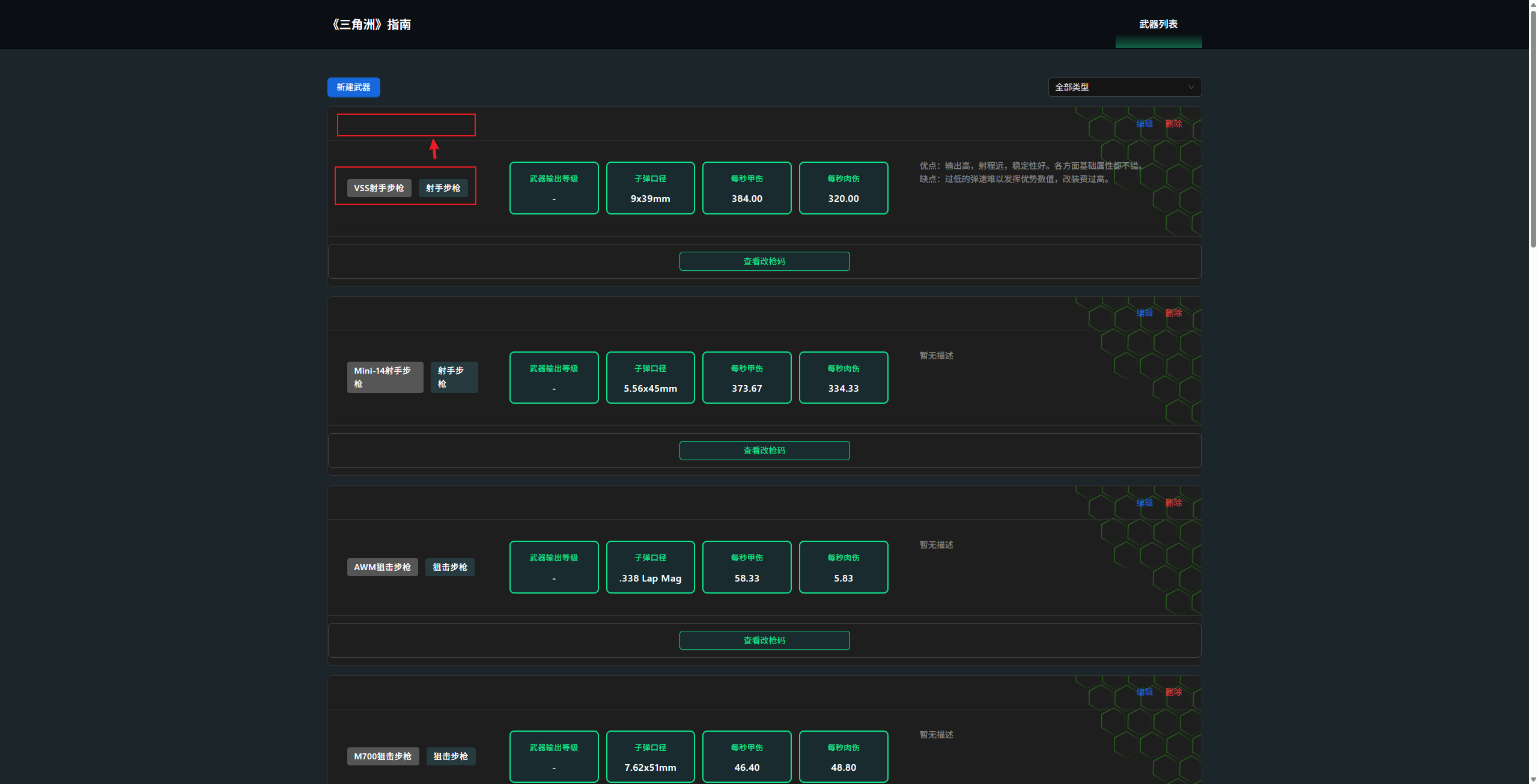This screenshot has width=1538, height=784.
Task: View 改枪码 for AWM狙击步枪
Action: point(764,640)
